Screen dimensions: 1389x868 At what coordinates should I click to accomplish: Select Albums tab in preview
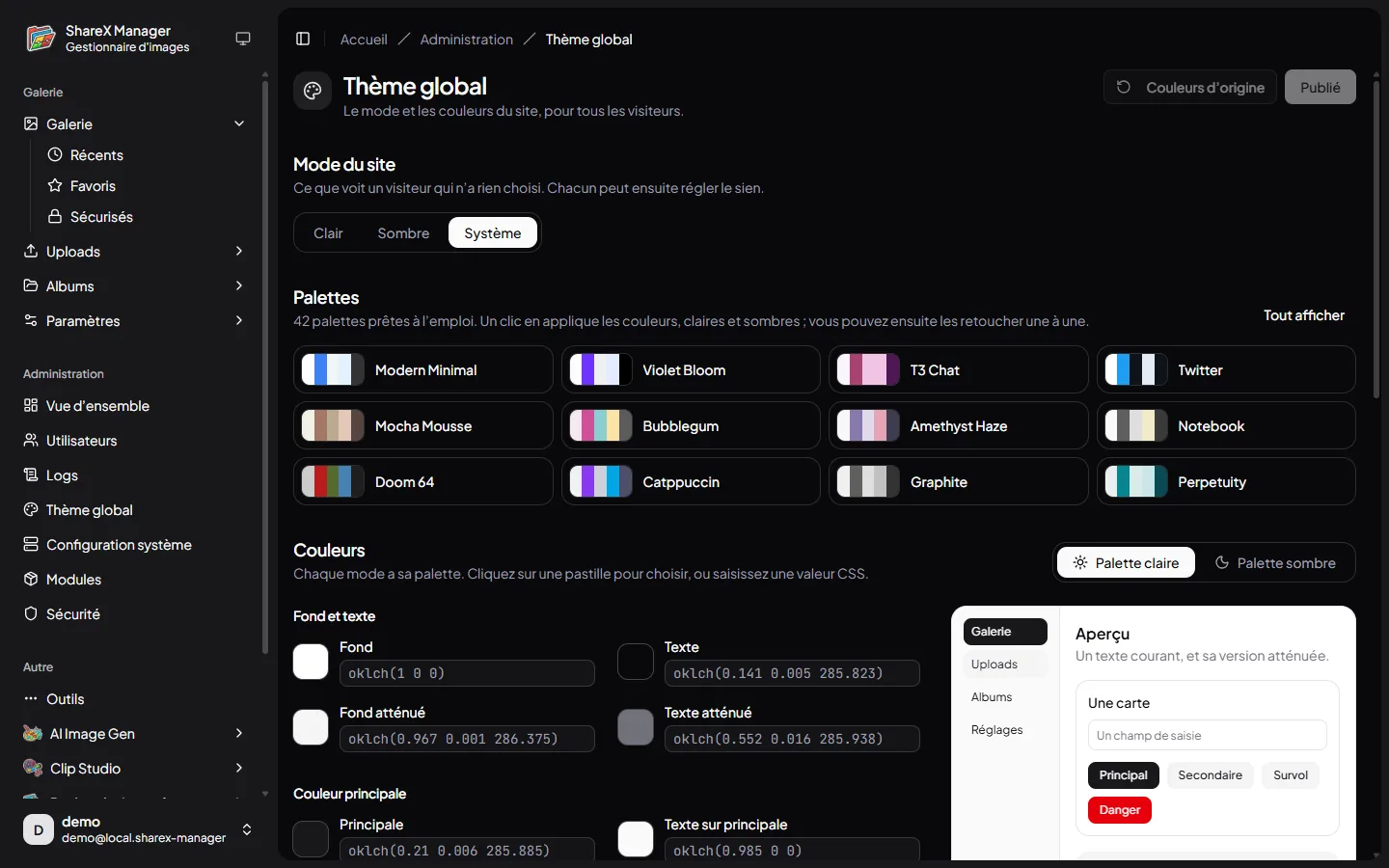[1005, 697]
